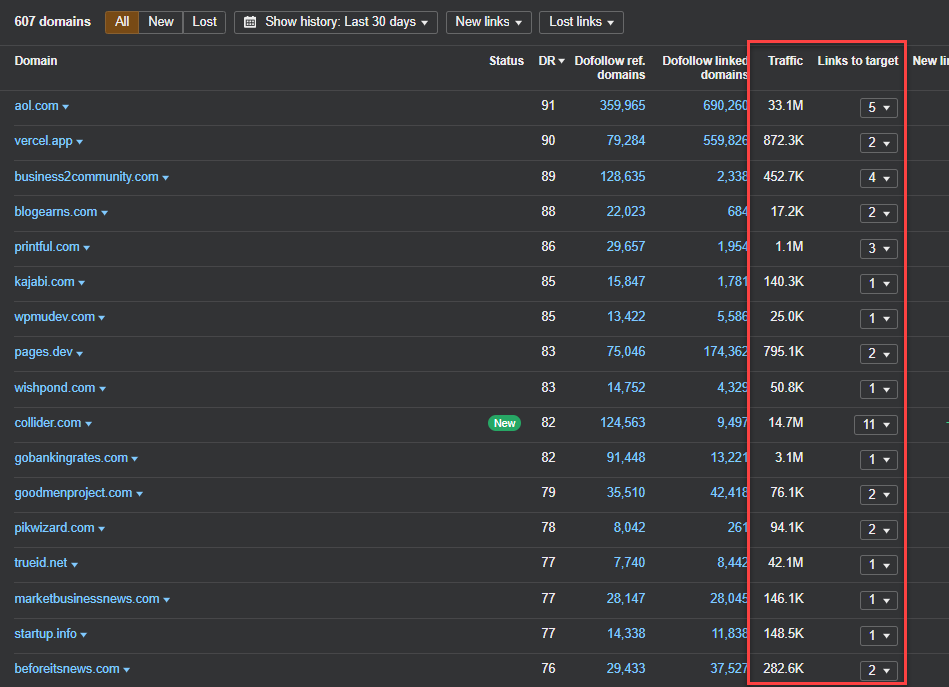Screen dimensions: 949x687
Task: Open the printful.com domain link
Action: point(47,247)
